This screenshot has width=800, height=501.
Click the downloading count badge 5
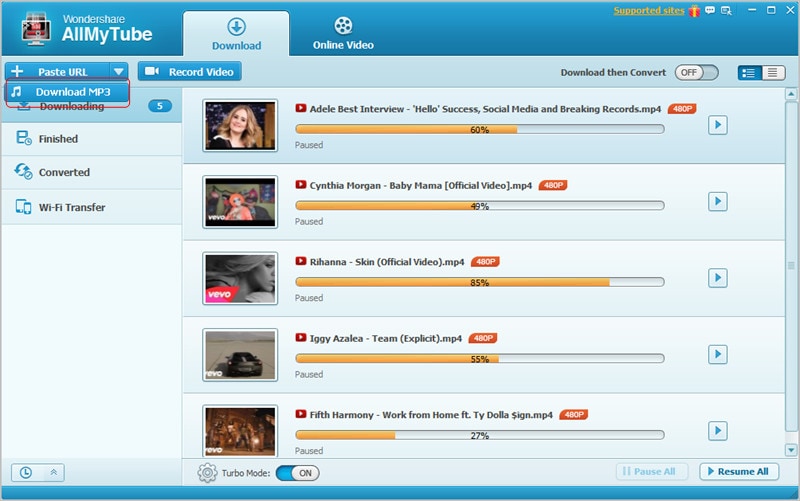(160, 106)
